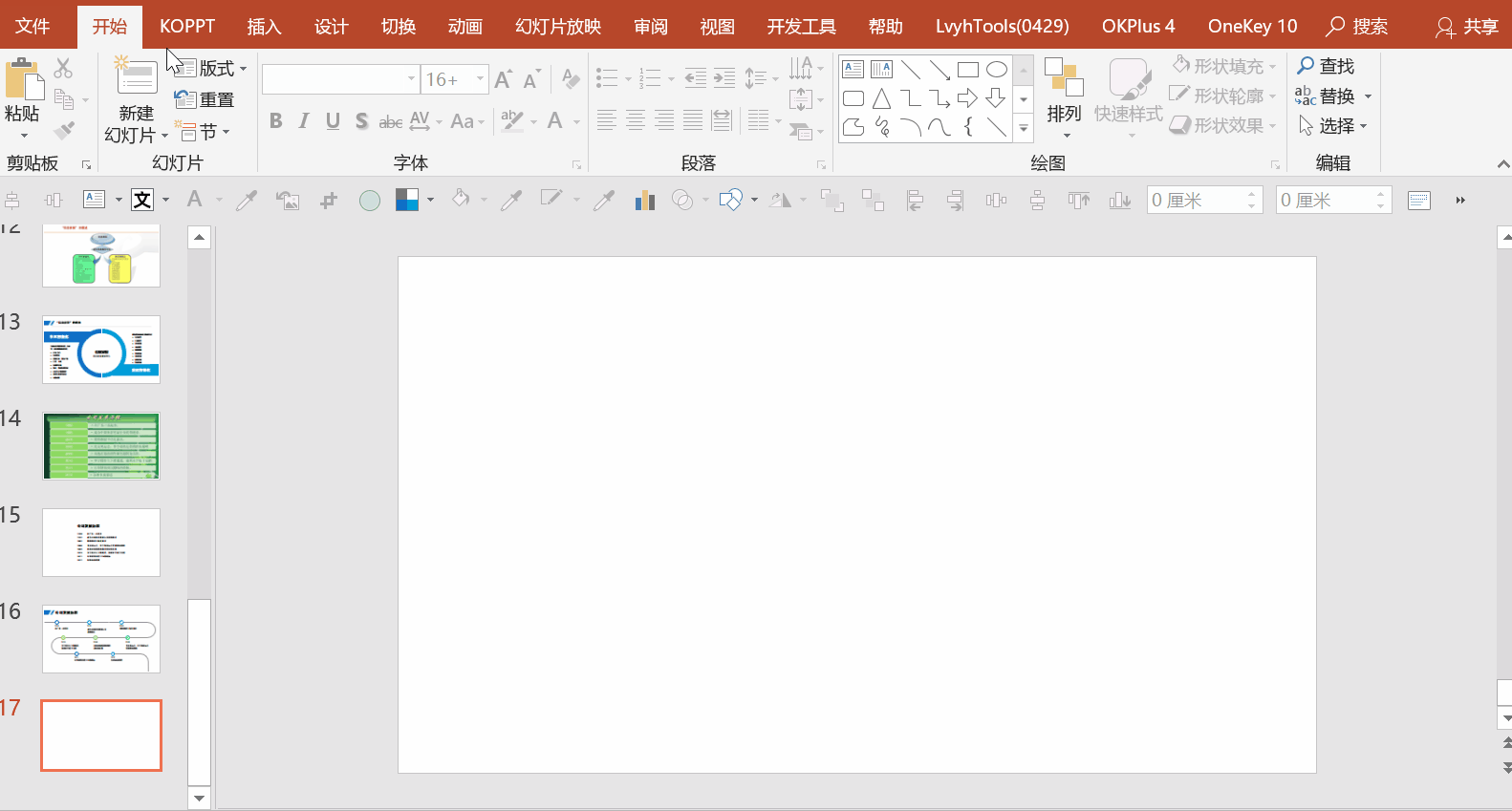Switch to the 插入 (Insert) tab
Image resolution: width=1512 pixels, height=811 pixels.
pos(264,26)
